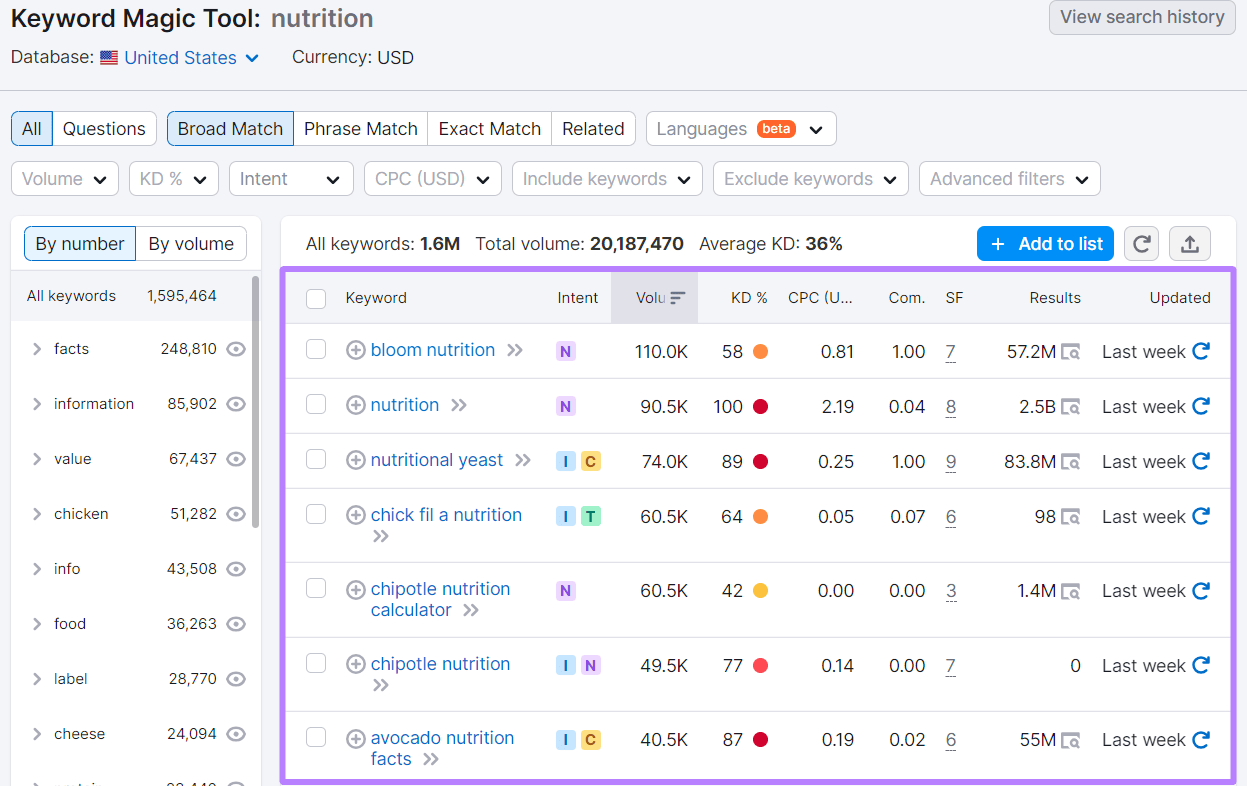Image resolution: width=1247 pixels, height=786 pixels.
Task: Open the Advanced filters dropdown
Action: click(x=1009, y=178)
